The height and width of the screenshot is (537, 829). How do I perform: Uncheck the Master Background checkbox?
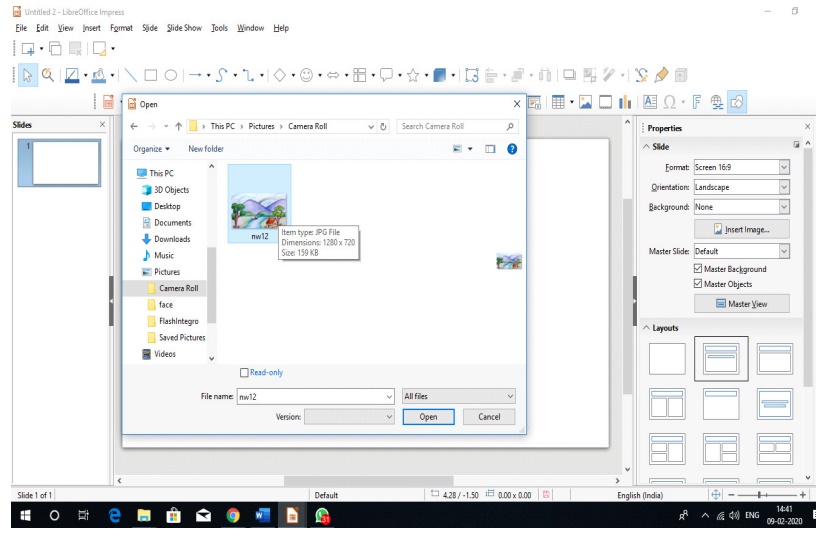698,269
